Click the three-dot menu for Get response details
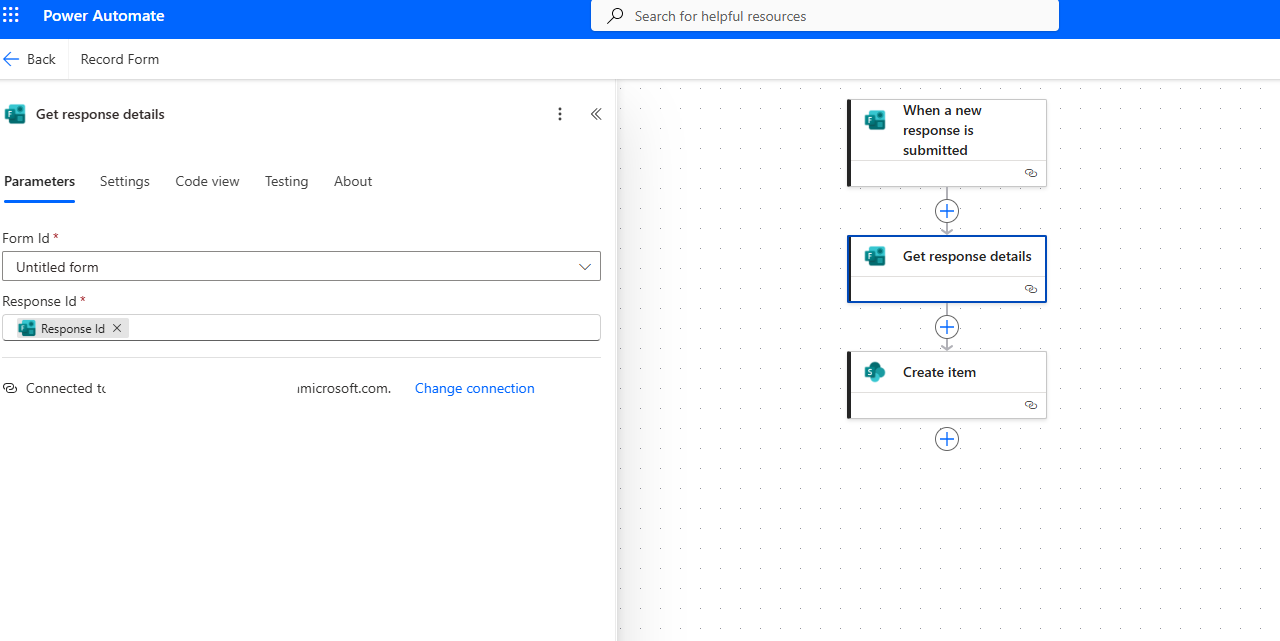Image resolution: width=1280 pixels, height=641 pixels. (x=560, y=114)
